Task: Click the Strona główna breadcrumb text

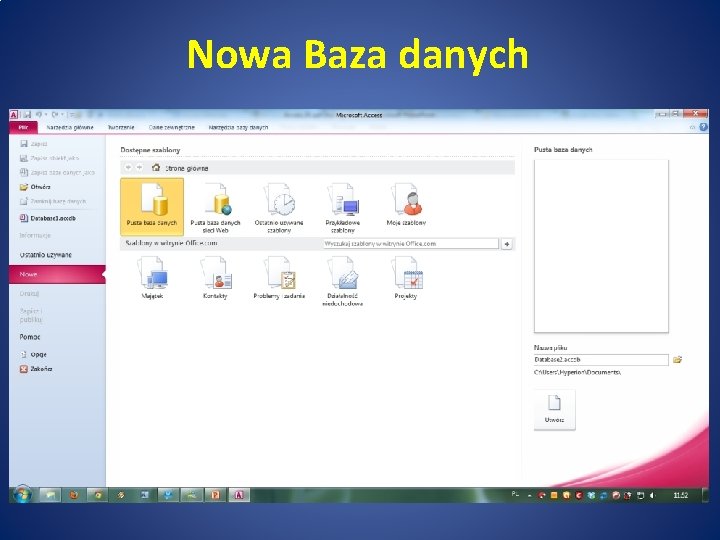Action: [x=186, y=168]
